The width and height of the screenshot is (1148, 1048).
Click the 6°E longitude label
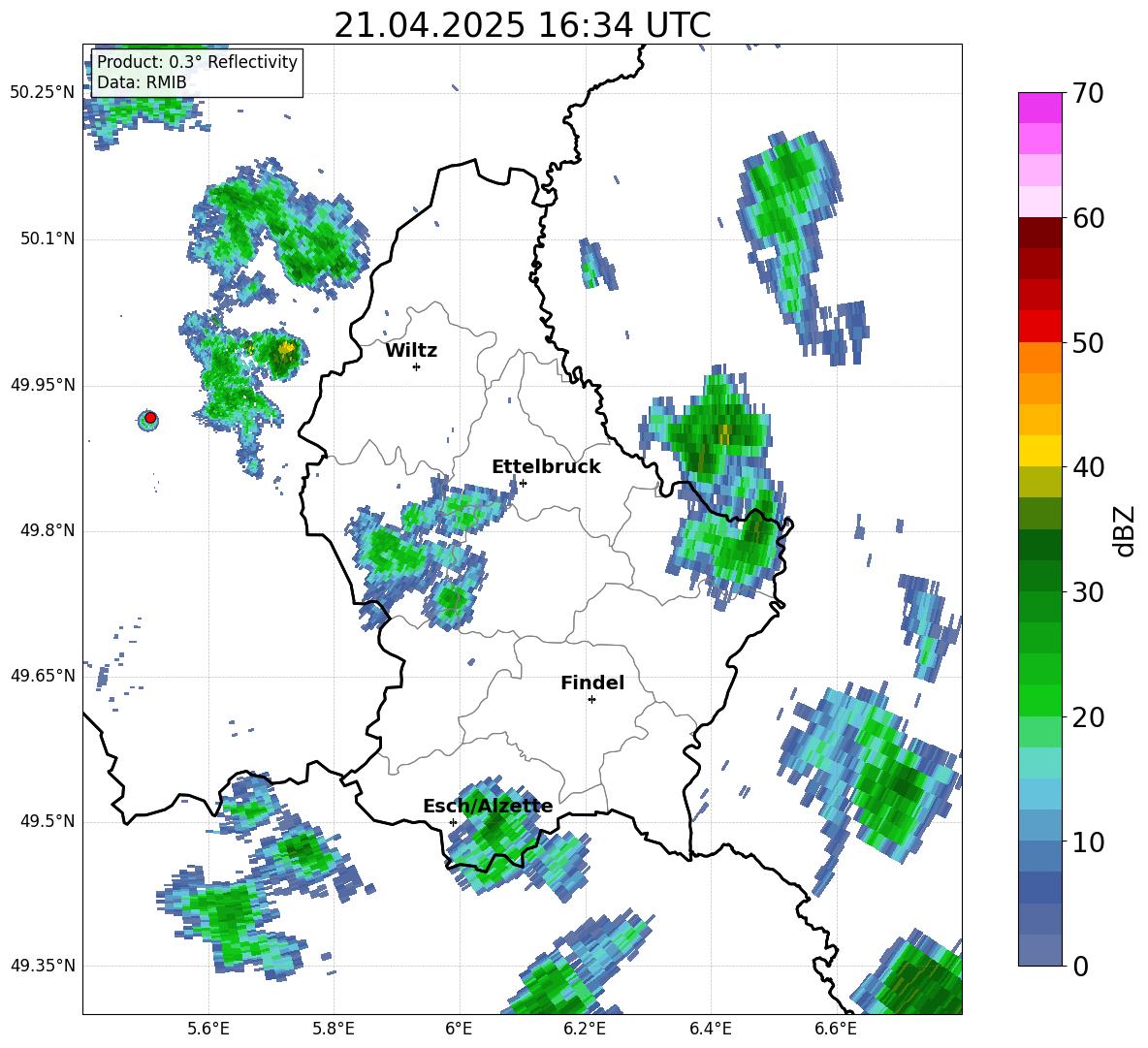[459, 1029]
